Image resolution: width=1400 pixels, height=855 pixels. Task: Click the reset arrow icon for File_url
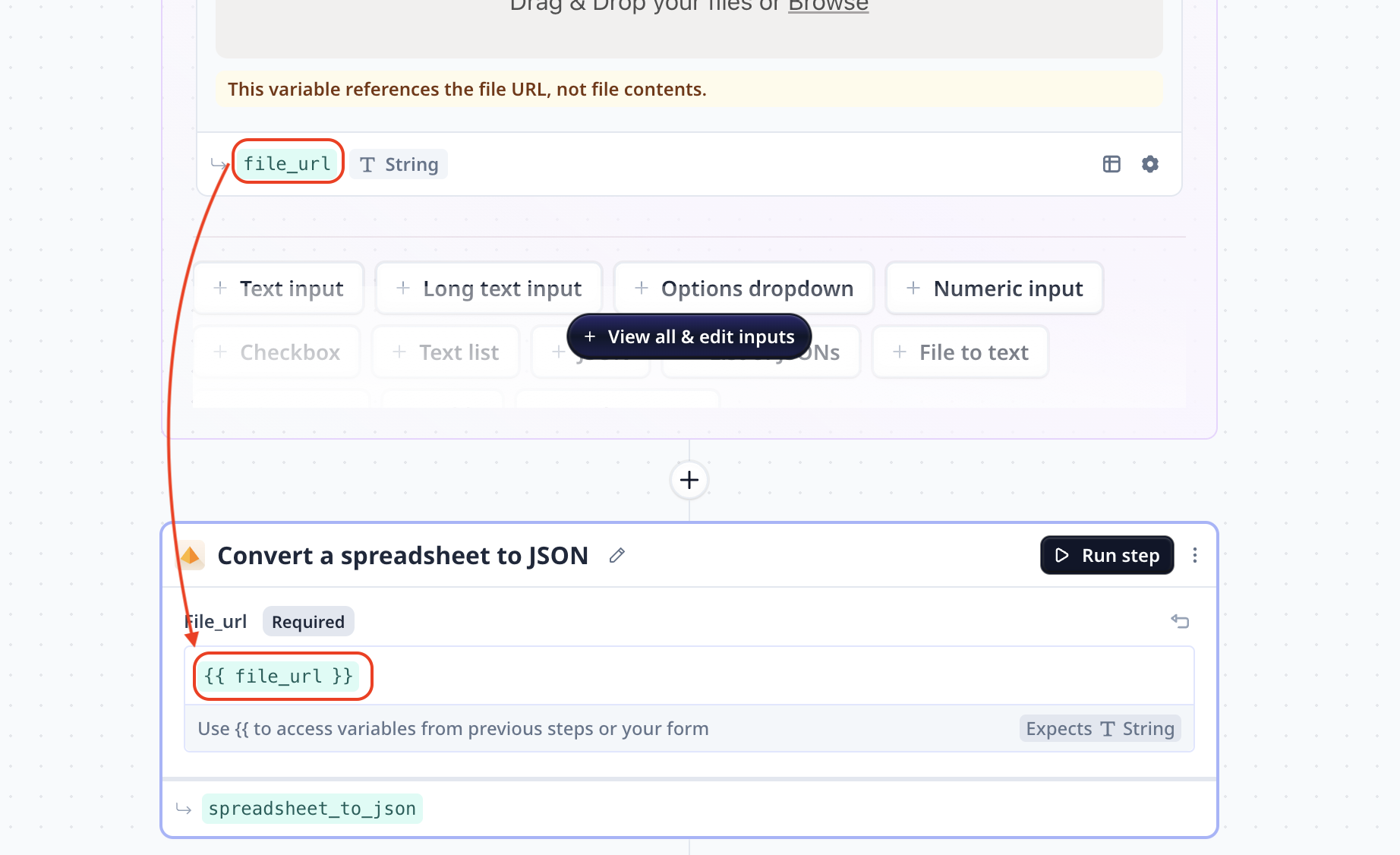click(1180, 621)
